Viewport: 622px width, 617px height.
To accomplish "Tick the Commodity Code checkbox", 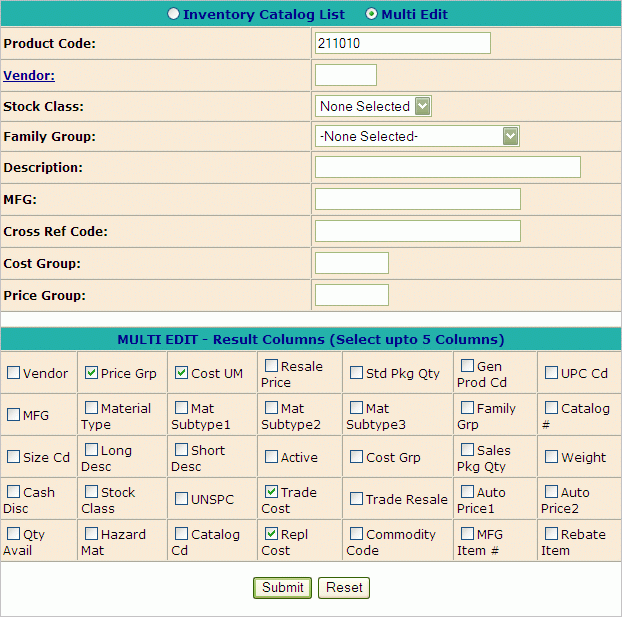I will pyautogui.click(x=356, y=534).
